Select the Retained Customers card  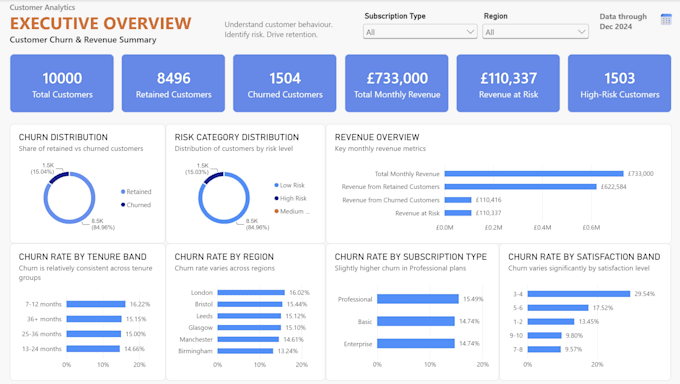[173, 83]
